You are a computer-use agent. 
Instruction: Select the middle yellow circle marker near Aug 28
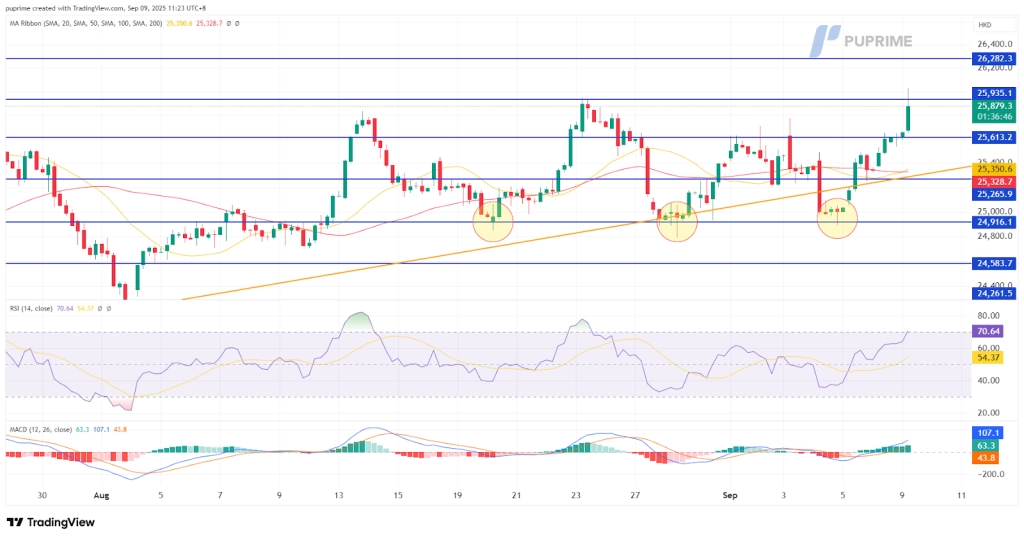[677, 219]
